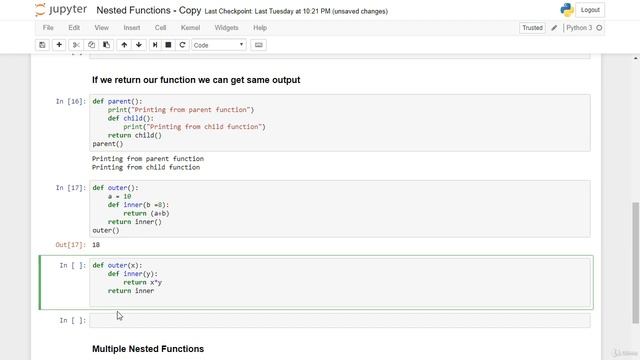Click the 'return inner' line in active cell
This screenshot has height=360, width=640.
tap(131, 291)
